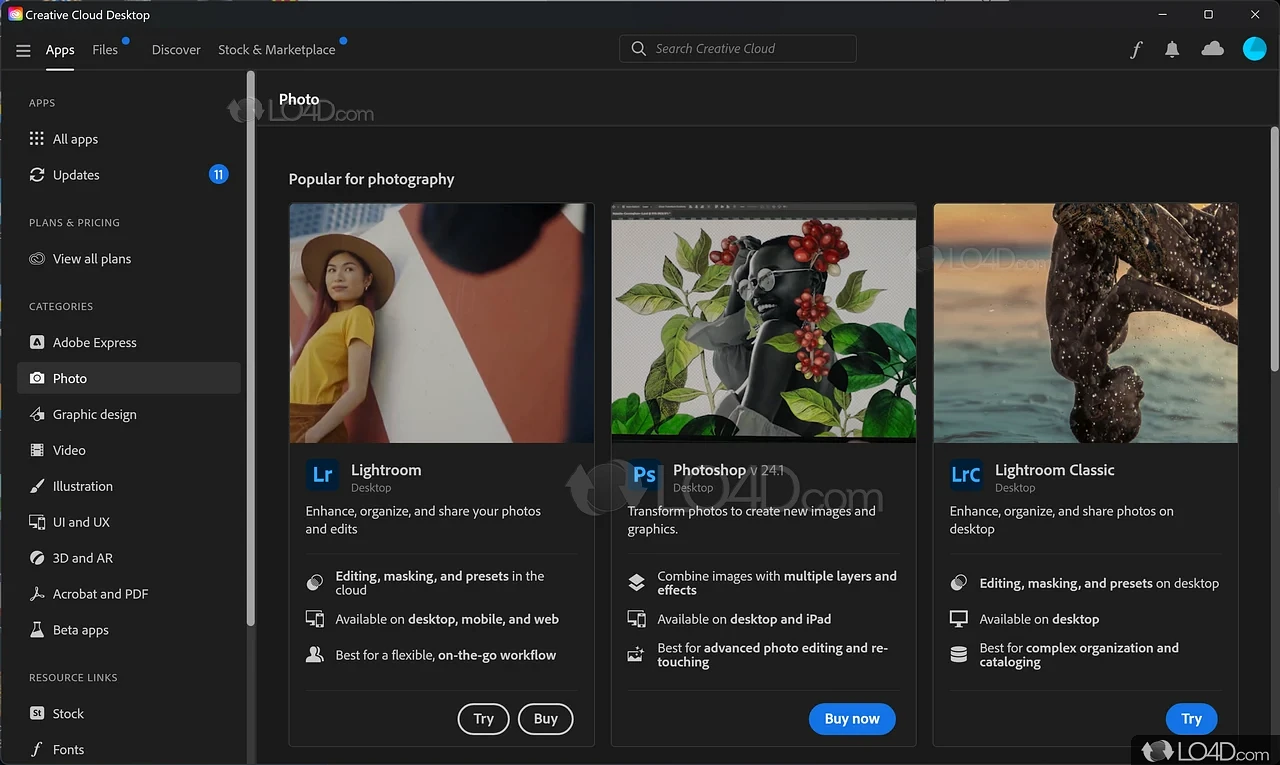Screen dimensions: 1280x765
Task: Select All apps in the sidebar
Action: coord(129,140)
